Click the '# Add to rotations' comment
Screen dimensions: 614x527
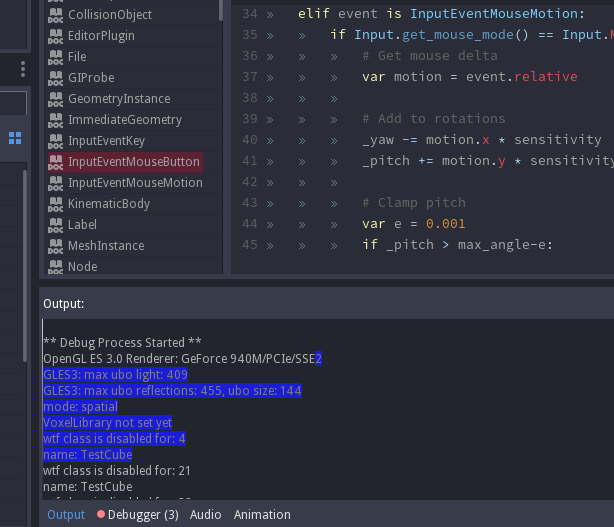(x=433, y=119)
